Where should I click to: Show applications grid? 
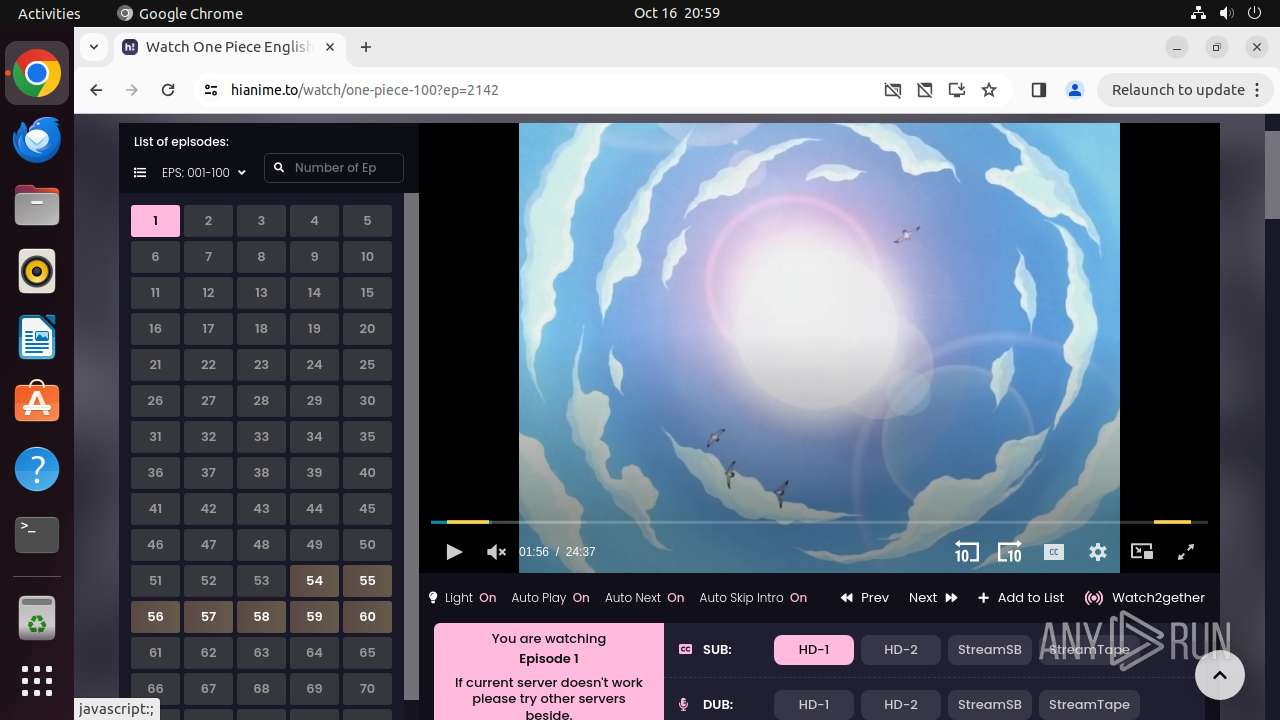[x=37, y=681]
